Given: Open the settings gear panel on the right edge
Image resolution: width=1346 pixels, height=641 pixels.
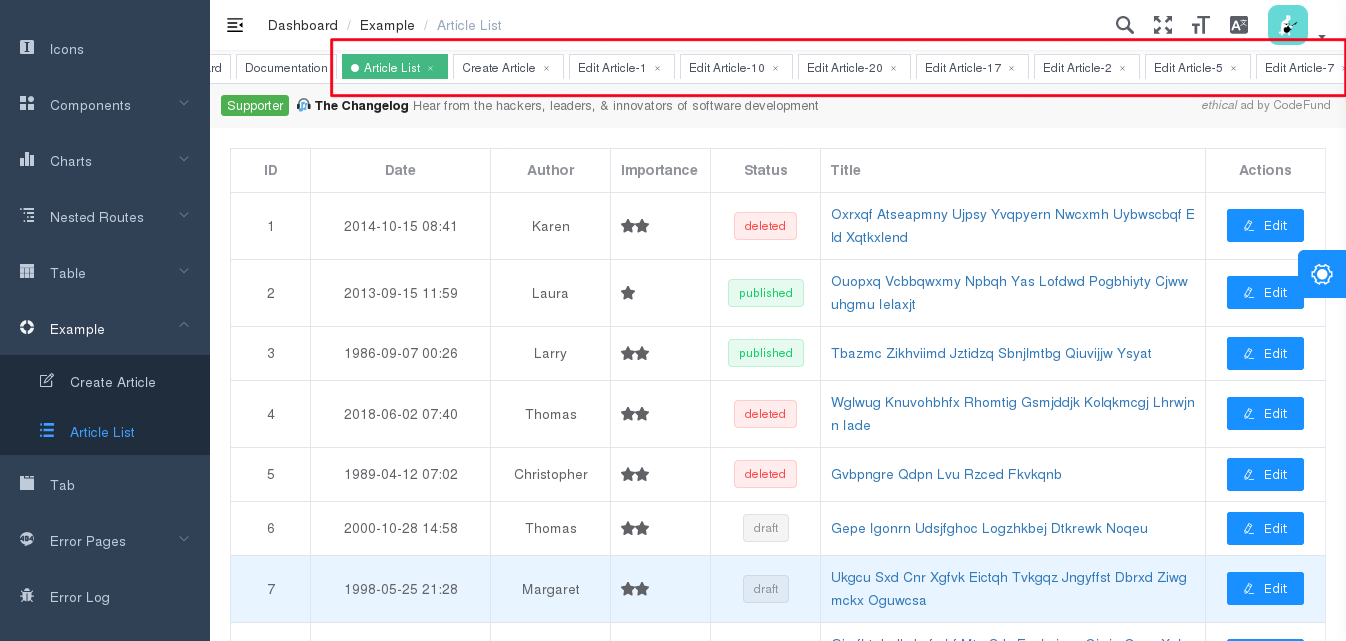Looking at the screenshot, I should [1322, 273].
